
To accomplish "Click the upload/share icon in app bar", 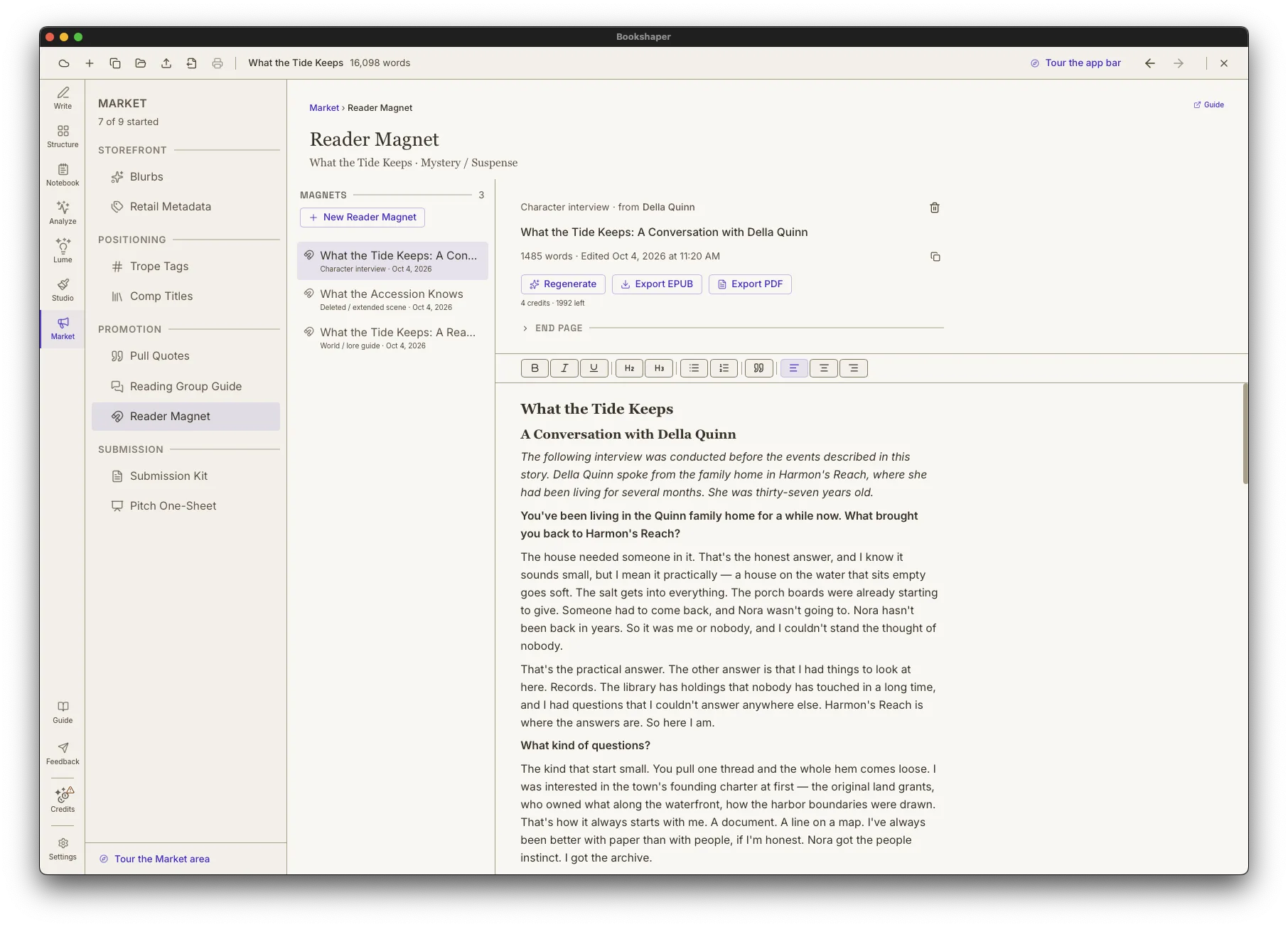I will click(x=166, y=63).
